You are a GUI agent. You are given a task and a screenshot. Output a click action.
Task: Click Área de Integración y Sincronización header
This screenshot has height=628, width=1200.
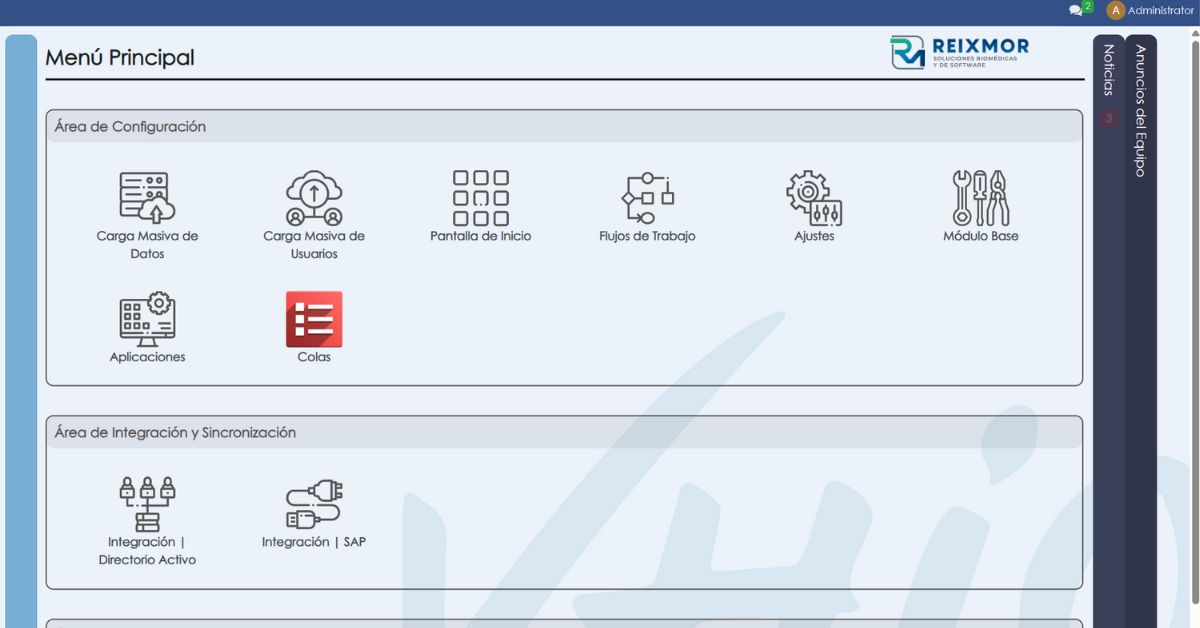coord(175,433)
